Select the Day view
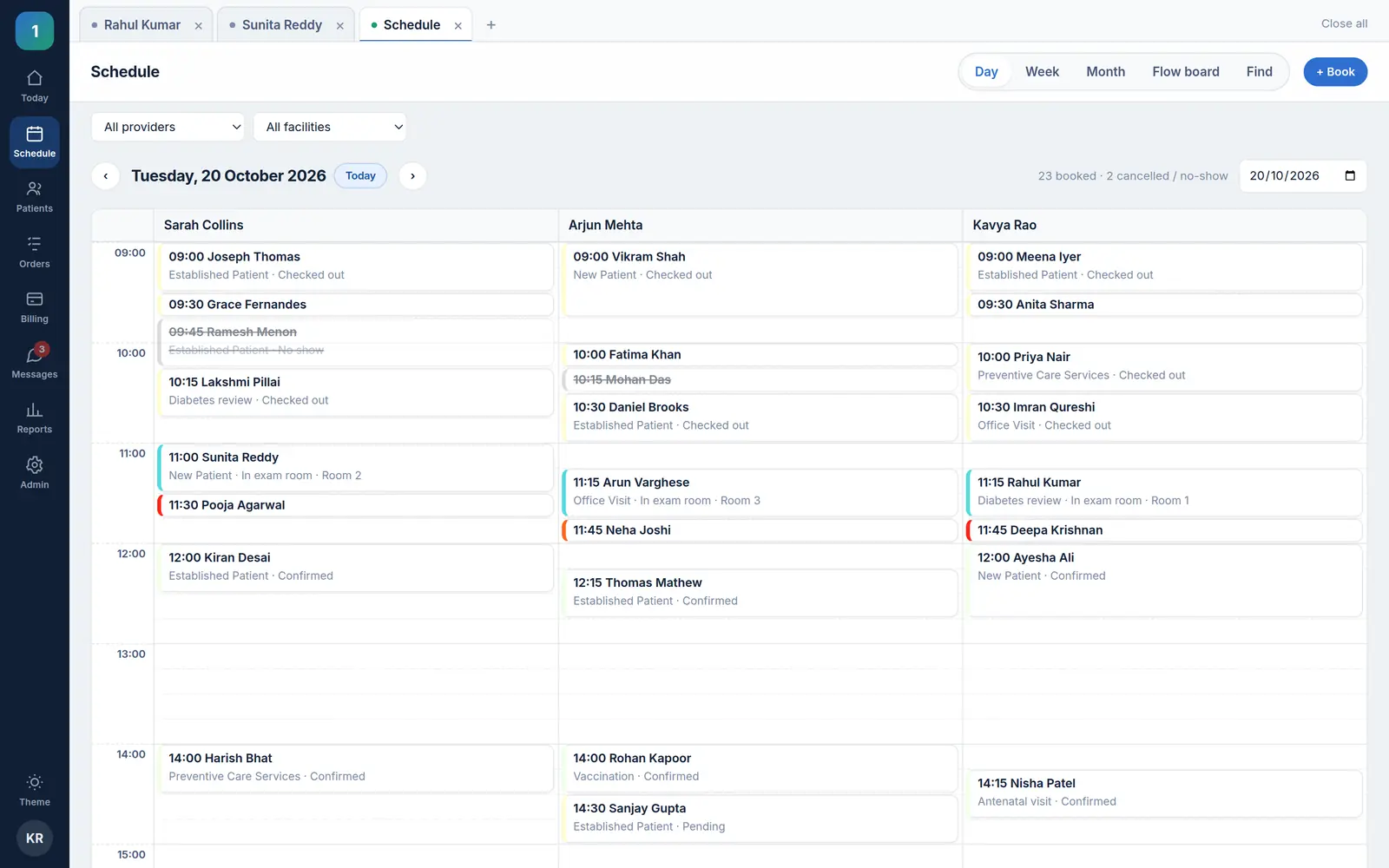Viewport: 1389px width, 868px height. pyautogui.click(x=986, y=72)
